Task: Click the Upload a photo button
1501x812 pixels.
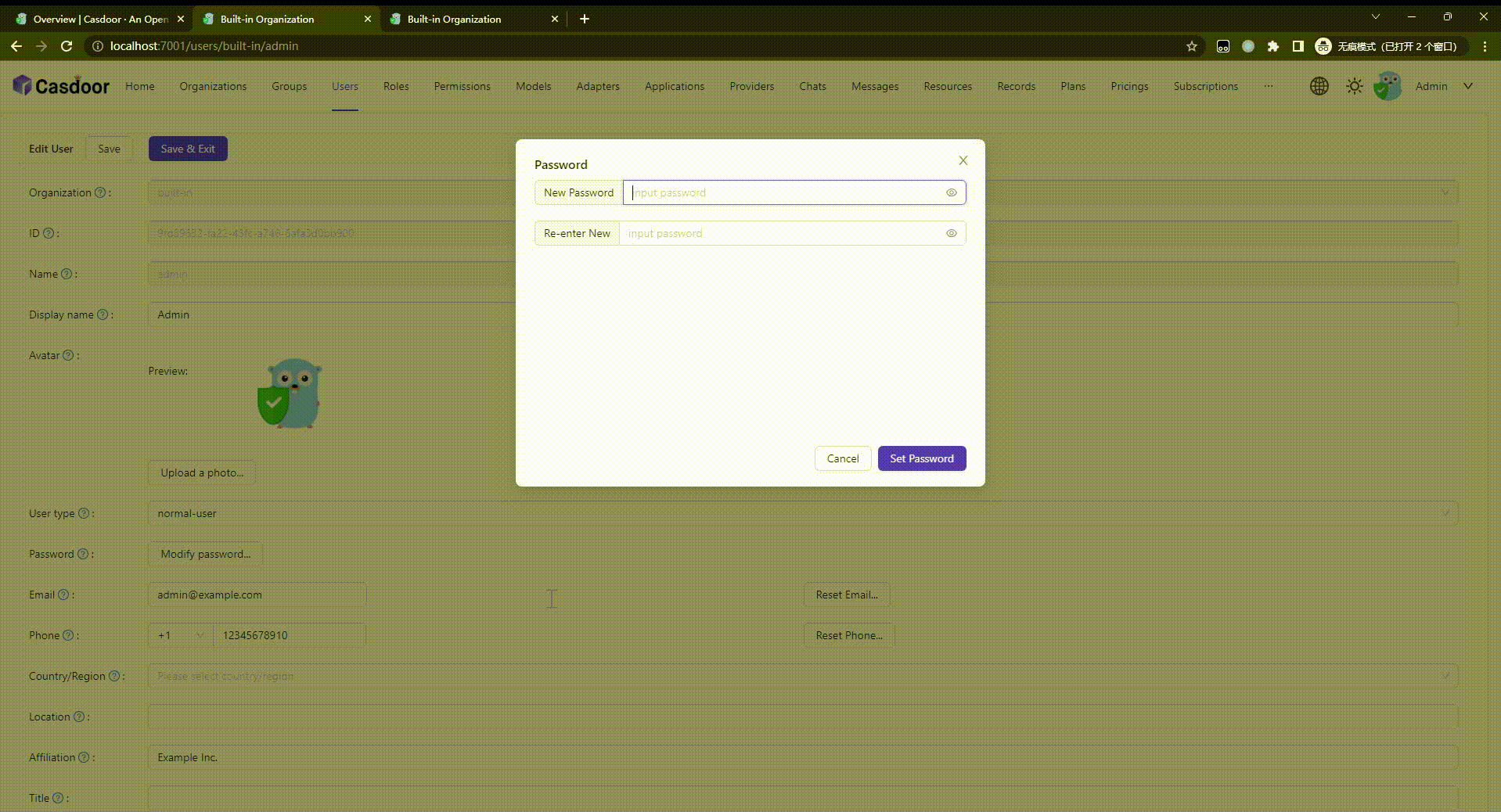Action: coord(201,472)
